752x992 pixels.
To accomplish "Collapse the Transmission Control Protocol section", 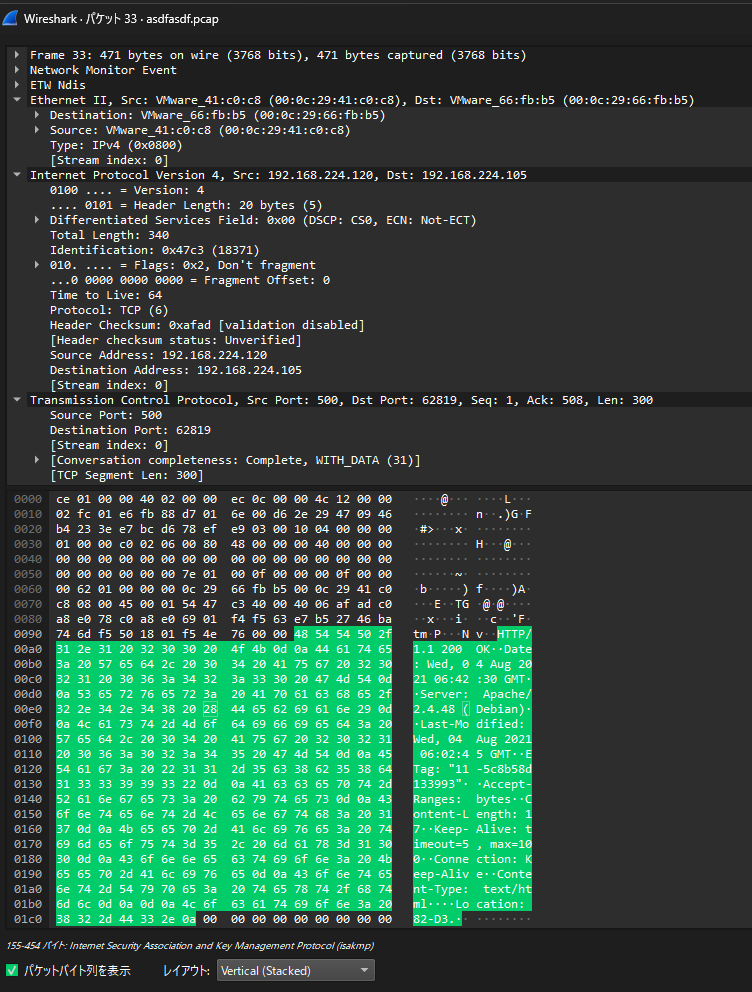I will coord(17,400).
